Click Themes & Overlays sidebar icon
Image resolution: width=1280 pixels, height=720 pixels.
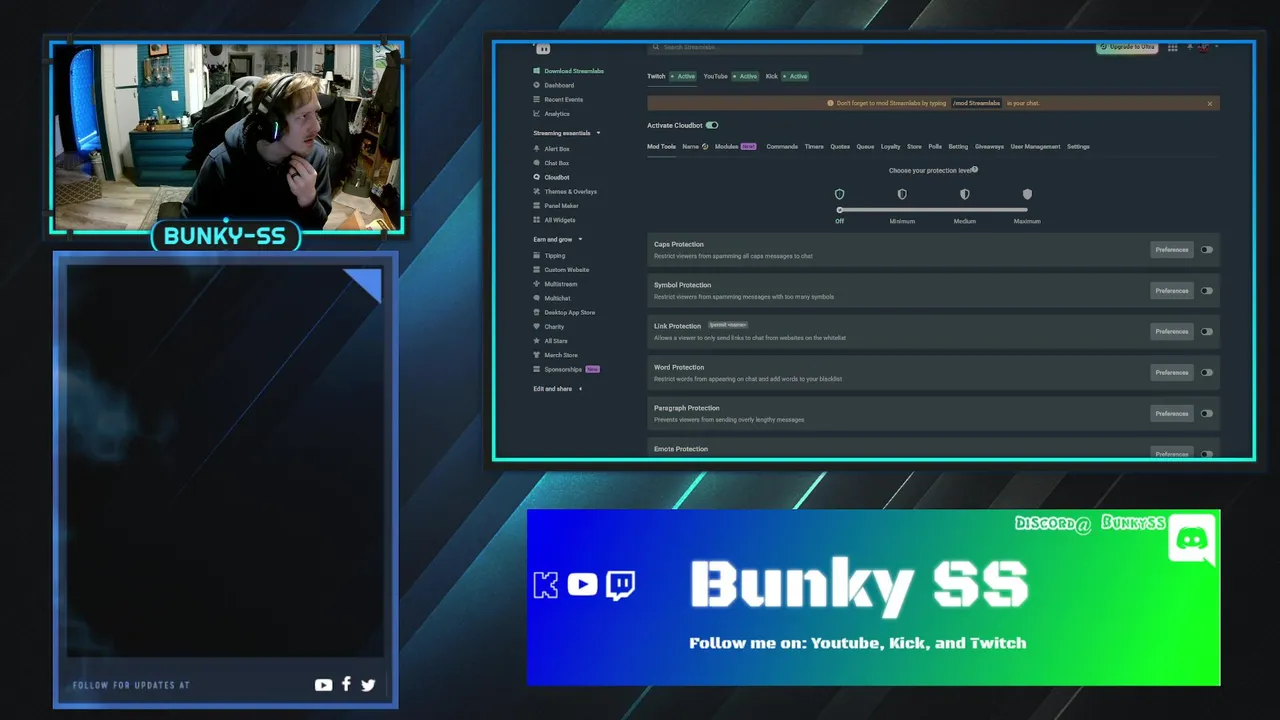pos(537,191)
